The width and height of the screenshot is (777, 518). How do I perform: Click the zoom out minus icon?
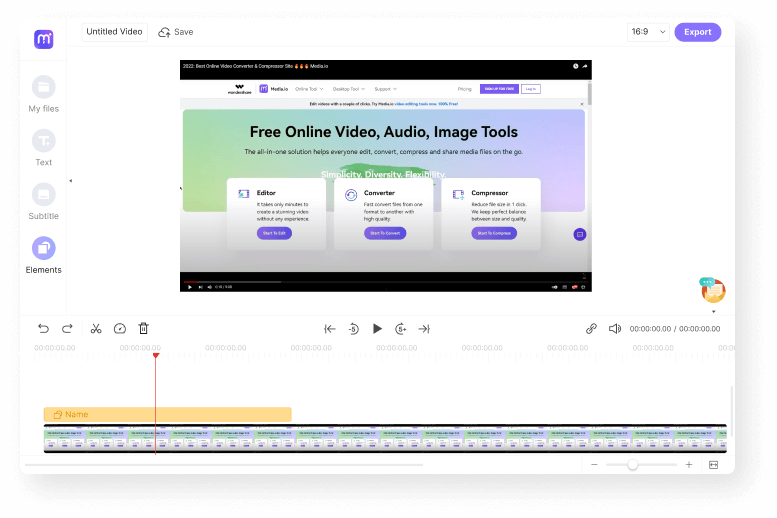(594, 464)
